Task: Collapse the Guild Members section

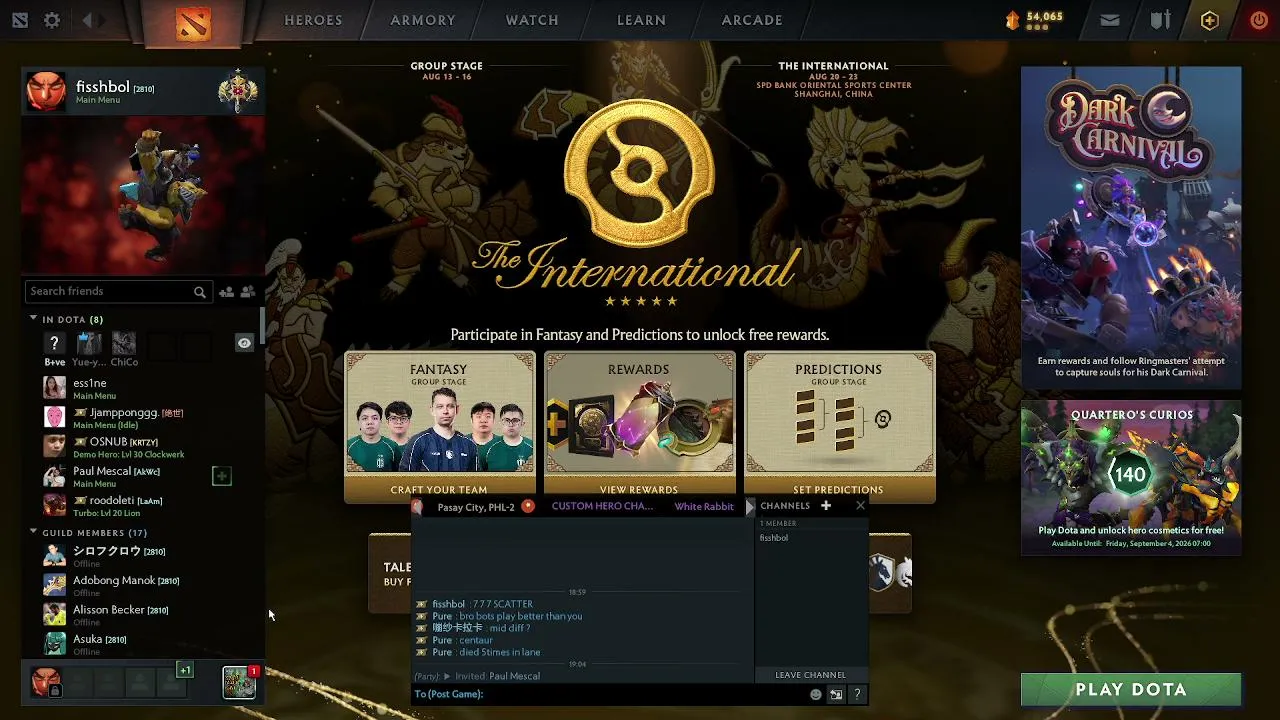Action: pyautogui.click(x=33, y=532)
